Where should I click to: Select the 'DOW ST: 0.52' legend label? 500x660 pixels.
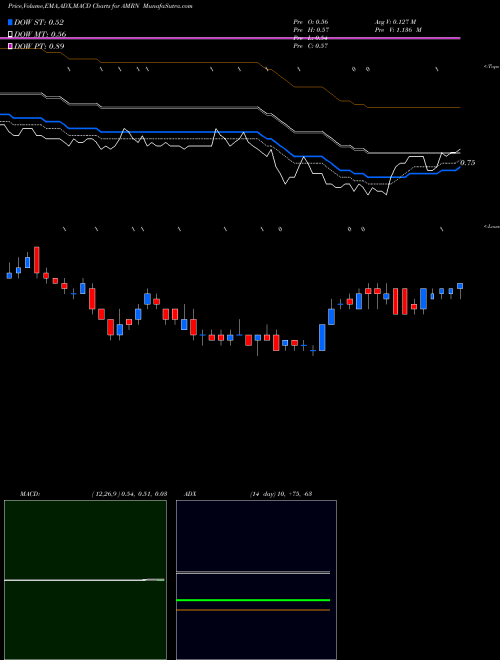39,22
